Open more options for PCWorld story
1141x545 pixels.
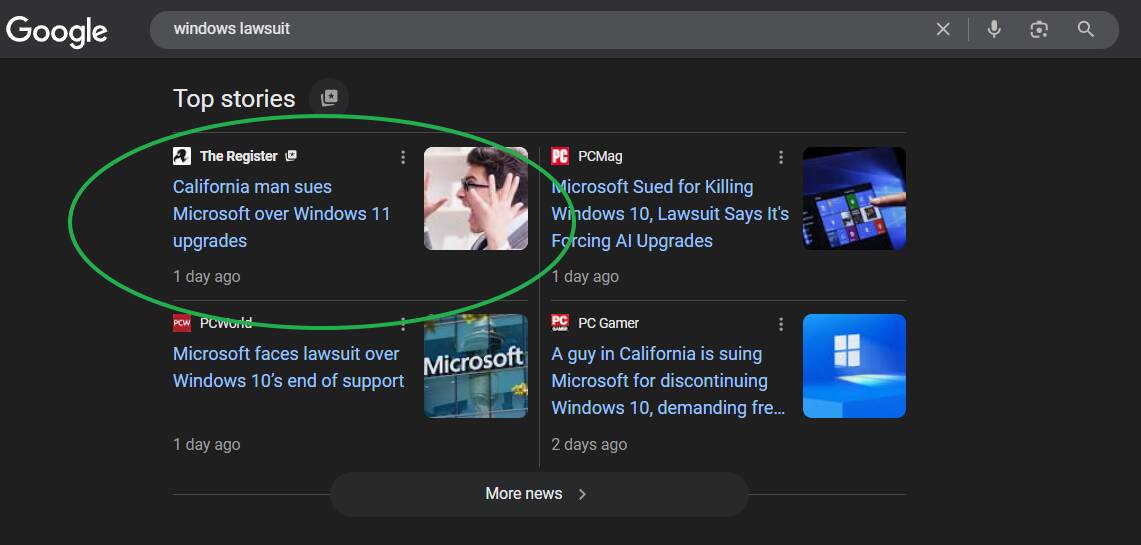403,324
